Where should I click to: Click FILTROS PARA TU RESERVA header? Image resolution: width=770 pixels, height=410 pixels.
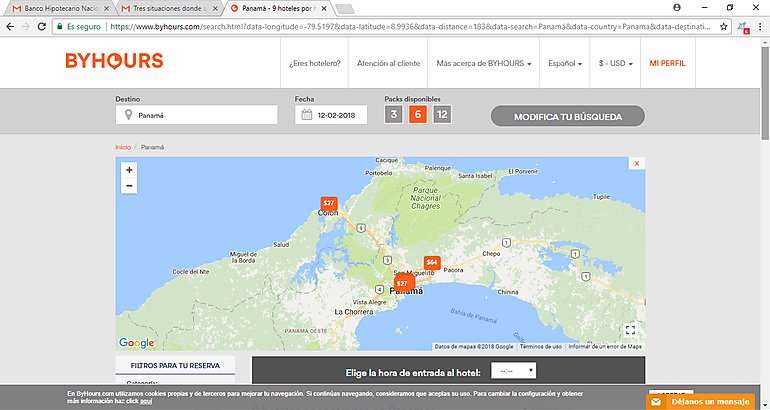[175, 366]
